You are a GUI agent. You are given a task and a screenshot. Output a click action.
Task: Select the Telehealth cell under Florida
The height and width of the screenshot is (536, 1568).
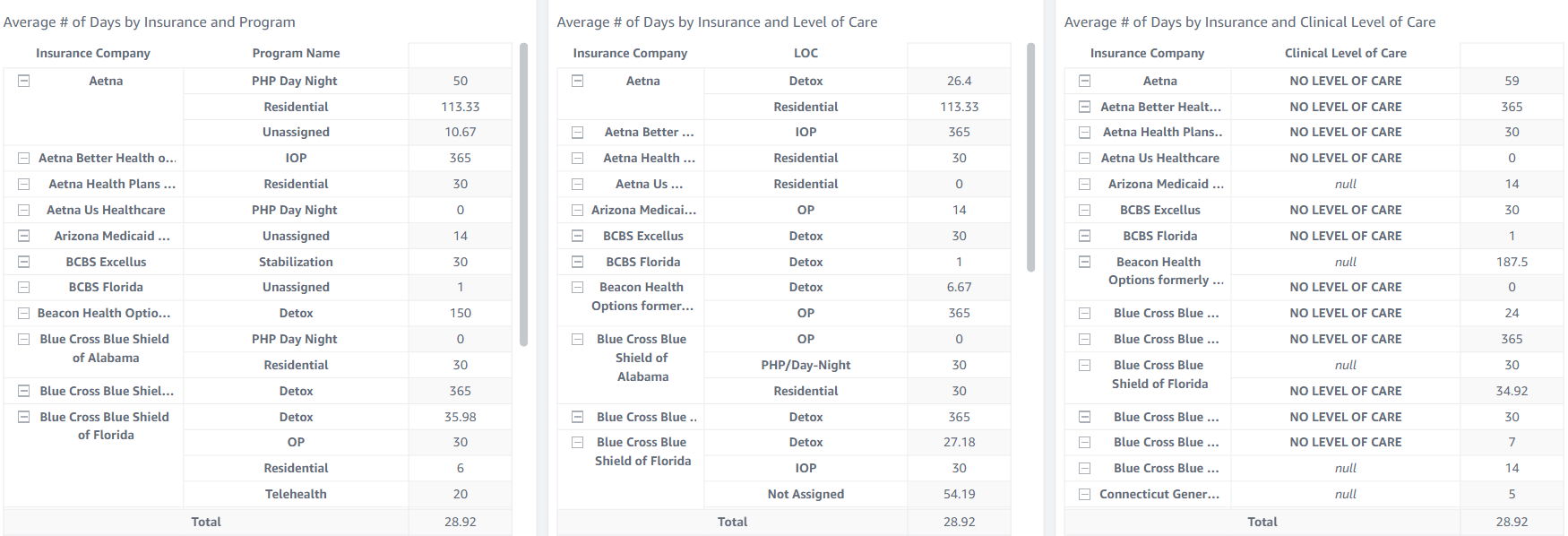click(296, 494)
